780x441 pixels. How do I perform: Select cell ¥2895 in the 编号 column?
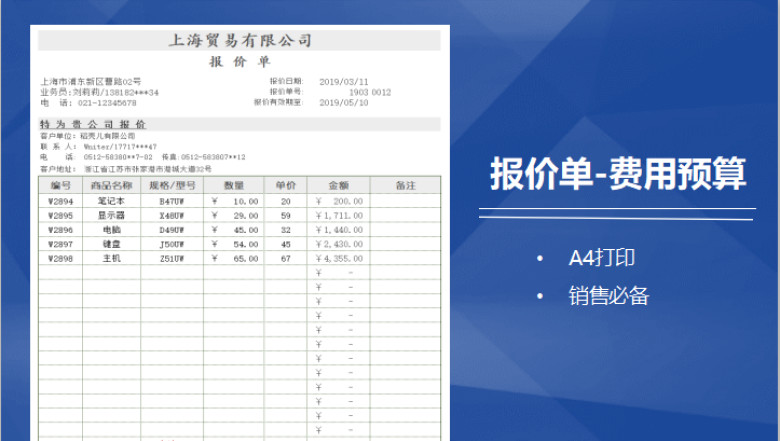tap(61, 216)
